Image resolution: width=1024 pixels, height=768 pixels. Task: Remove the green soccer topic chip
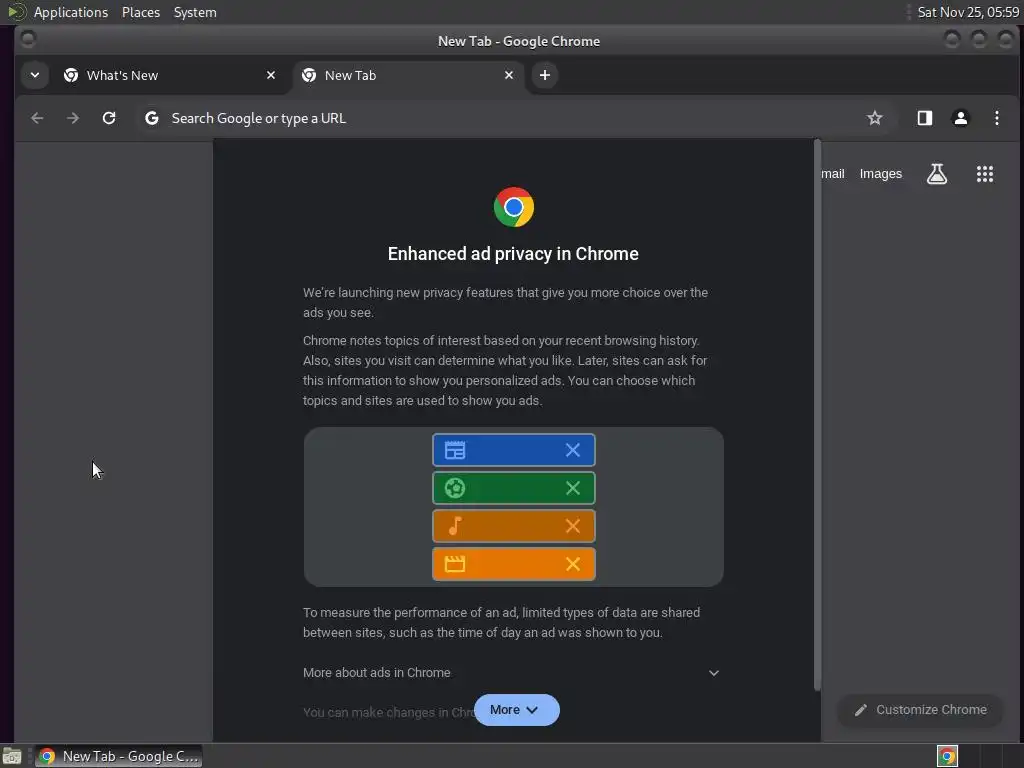tap(573, 488)
